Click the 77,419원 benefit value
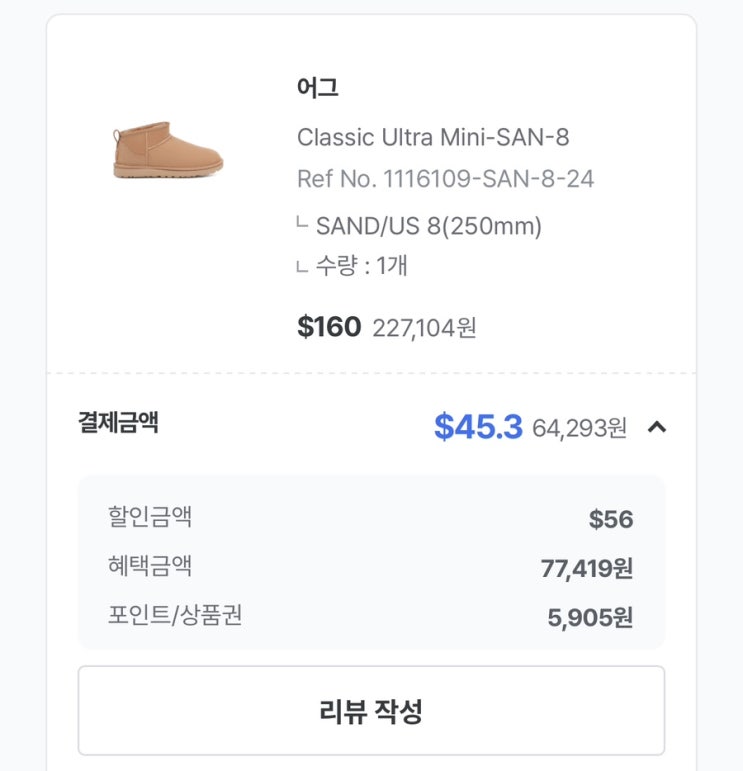The image size is (743, 771). coord(586,569)
